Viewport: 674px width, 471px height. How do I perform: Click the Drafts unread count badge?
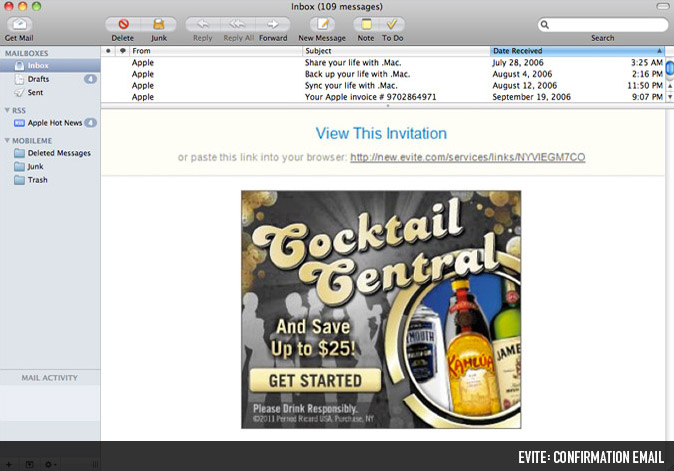(x=90, y=79)
